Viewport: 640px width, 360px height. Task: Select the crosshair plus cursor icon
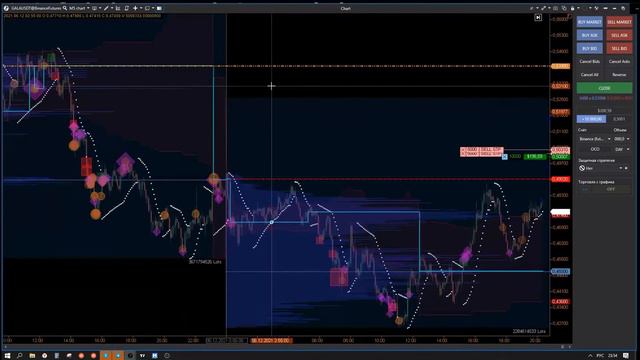[135, 8]
